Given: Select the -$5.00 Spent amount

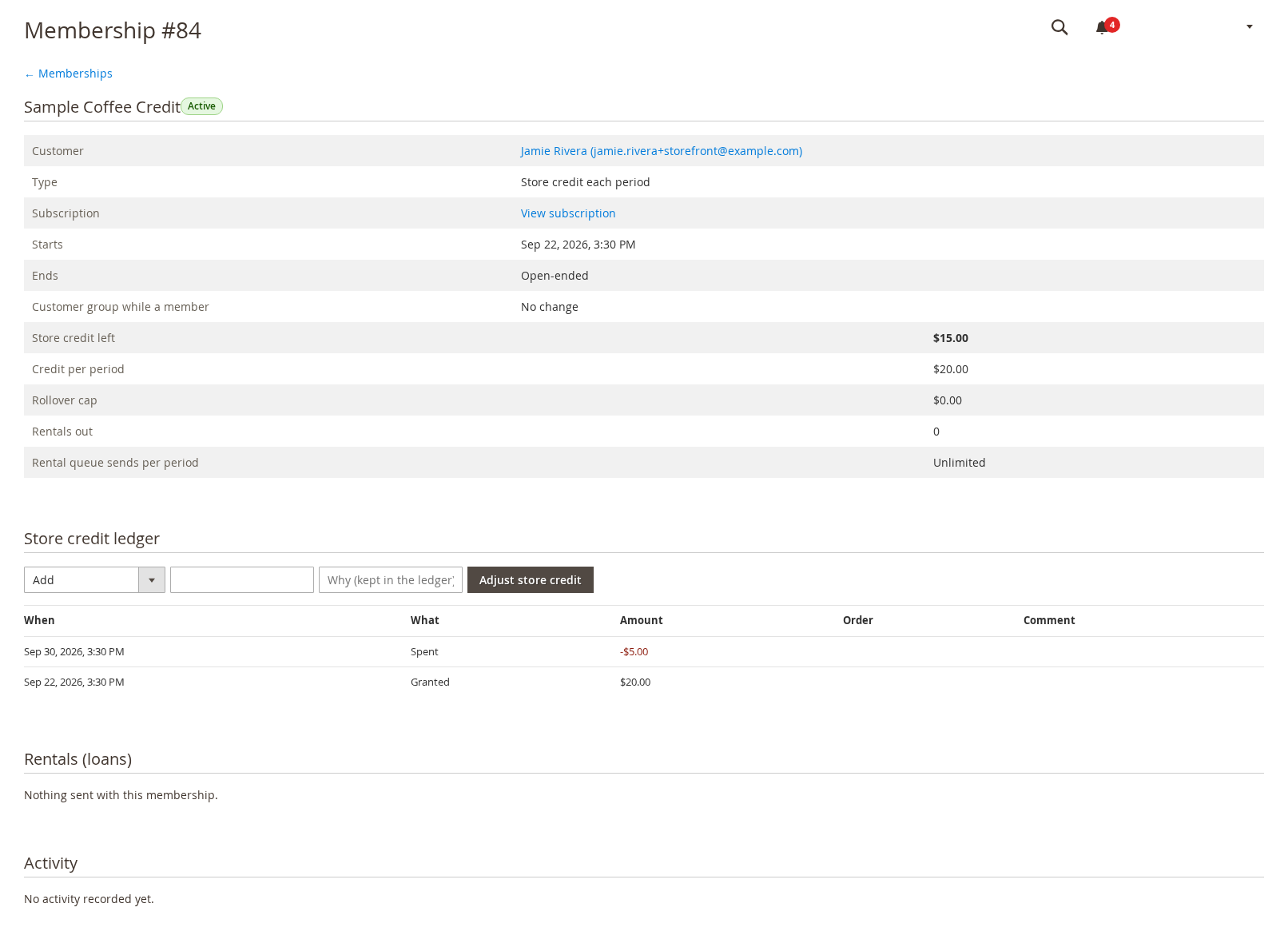Looking at the screenshot, I should (634, 652).
